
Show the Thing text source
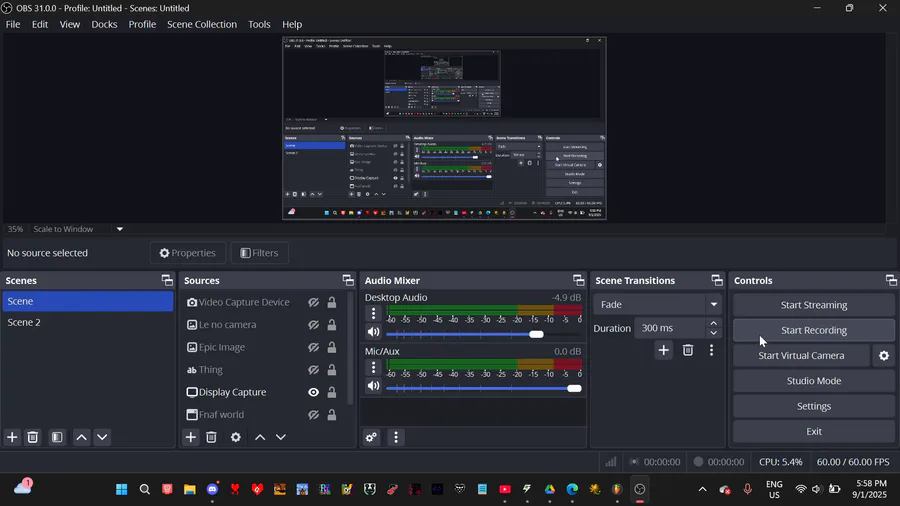click(313, 370)
